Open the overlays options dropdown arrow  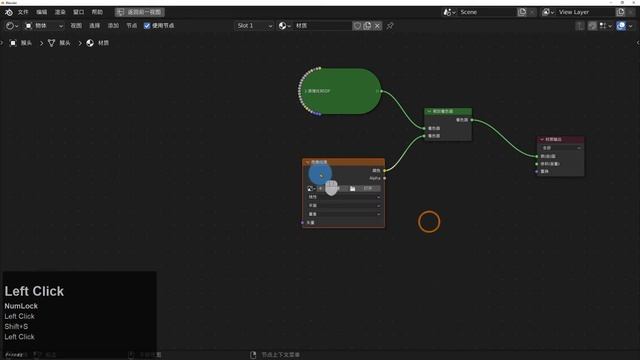[x=631, y=26]
